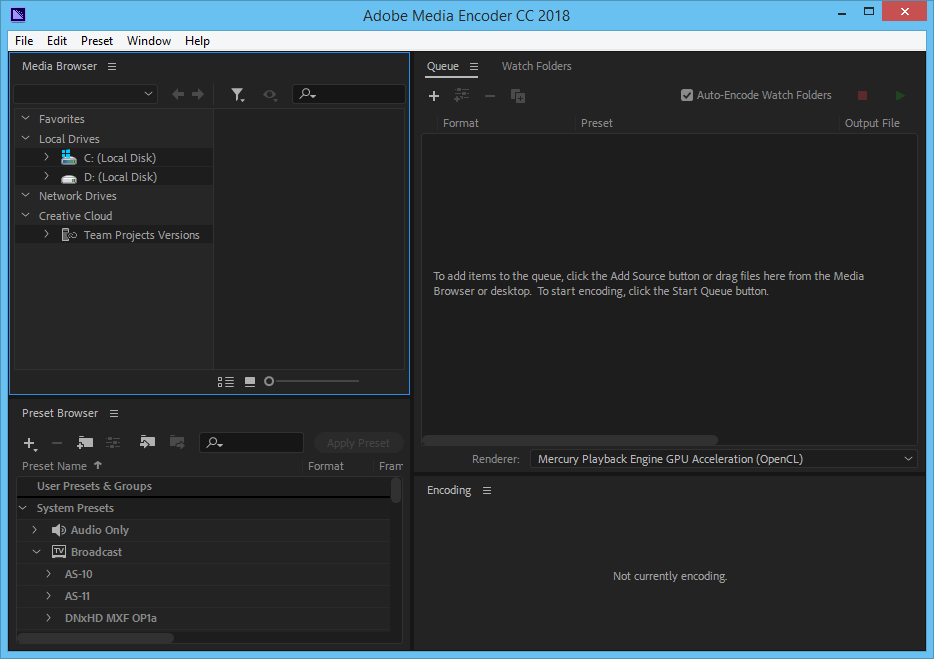This screenshot has height=659, width=934.
Task: Click the Apply Preset button
Action: coord(359,443)
